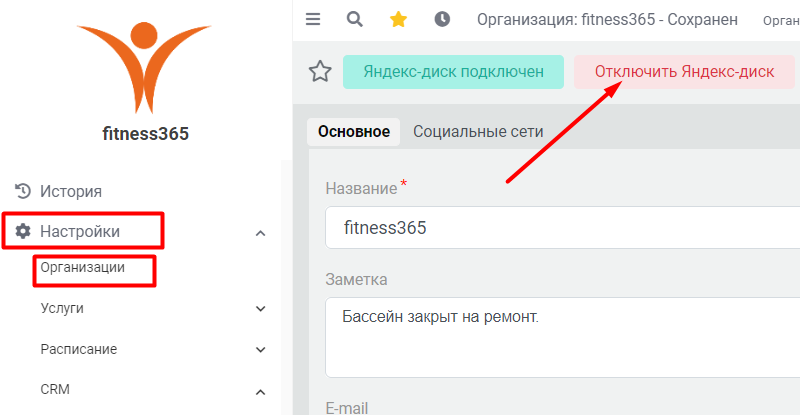
Task: Open Организации submenu item
Action: click(x=83, y=267)
